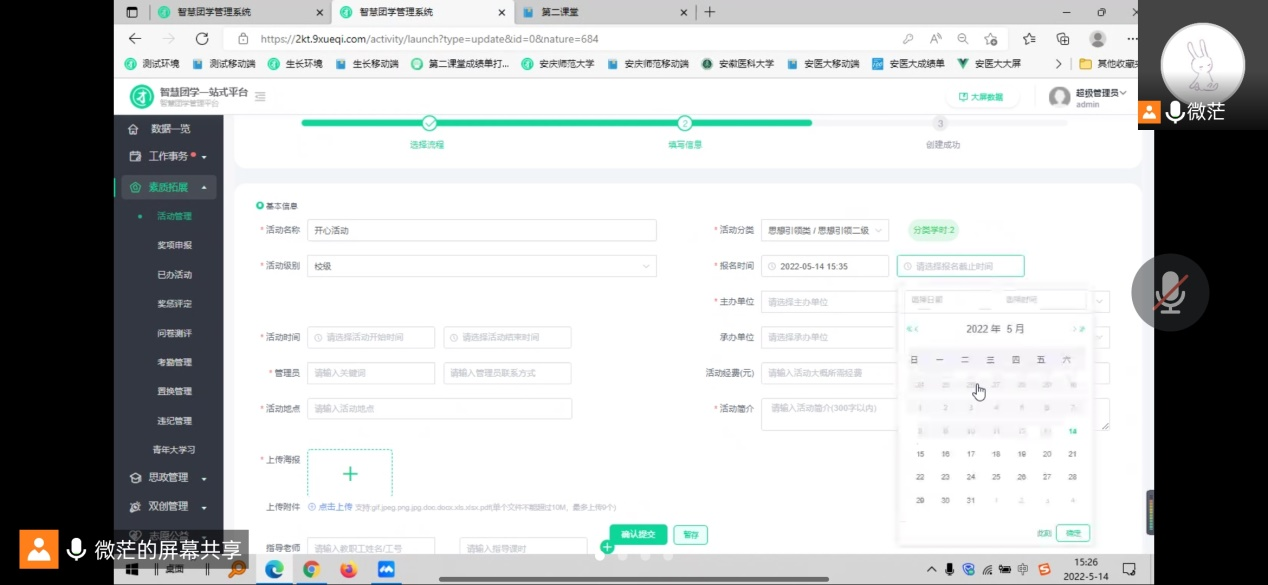Click the sidebar collapse hamburger icon
The width and height of the screenshot is (1268, 585).
point(260,97)
